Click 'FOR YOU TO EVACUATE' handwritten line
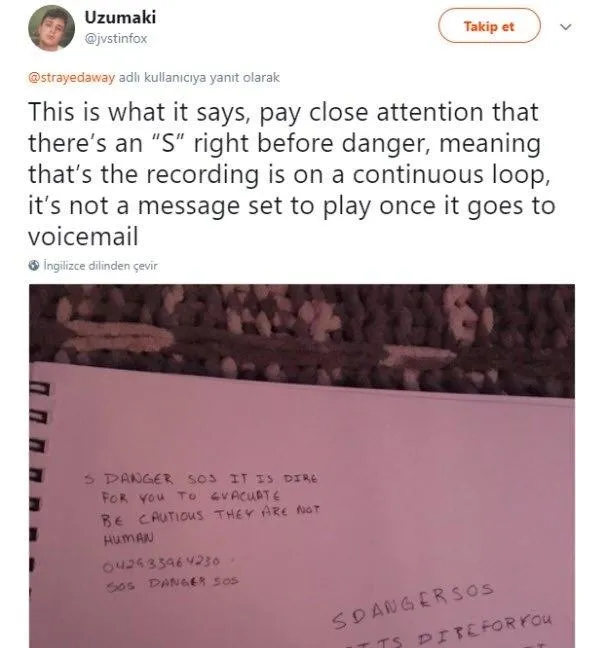 (191, 496)
